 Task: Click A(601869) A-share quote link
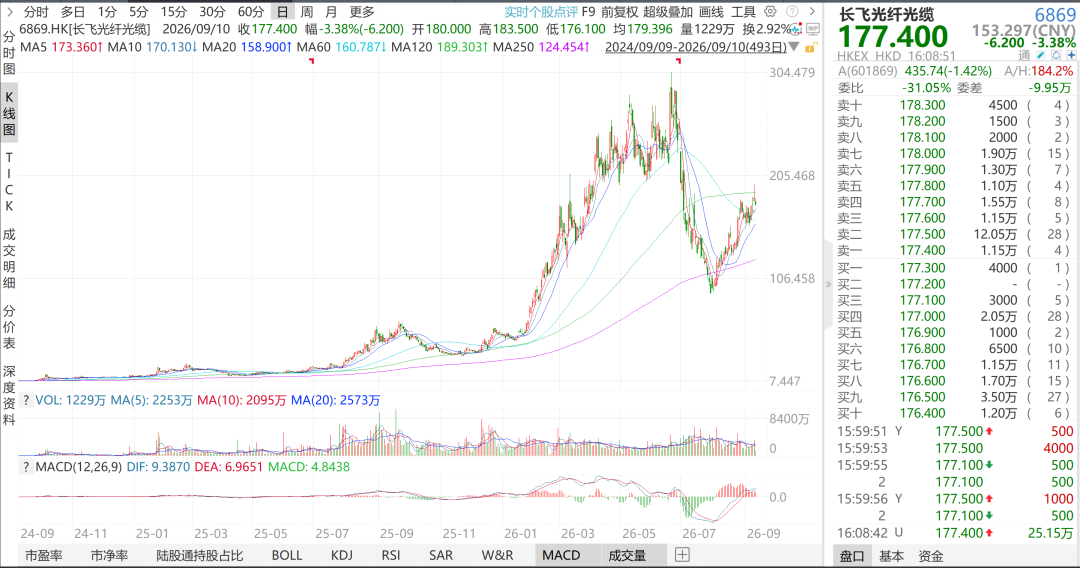click(867, 71)
